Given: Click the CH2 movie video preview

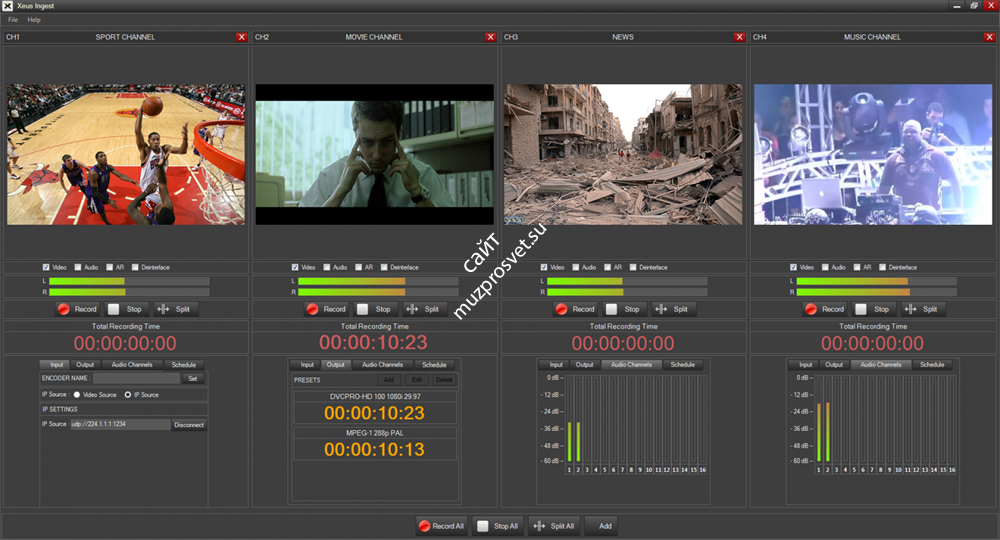Looking at the screenshot, I should 375,154.
